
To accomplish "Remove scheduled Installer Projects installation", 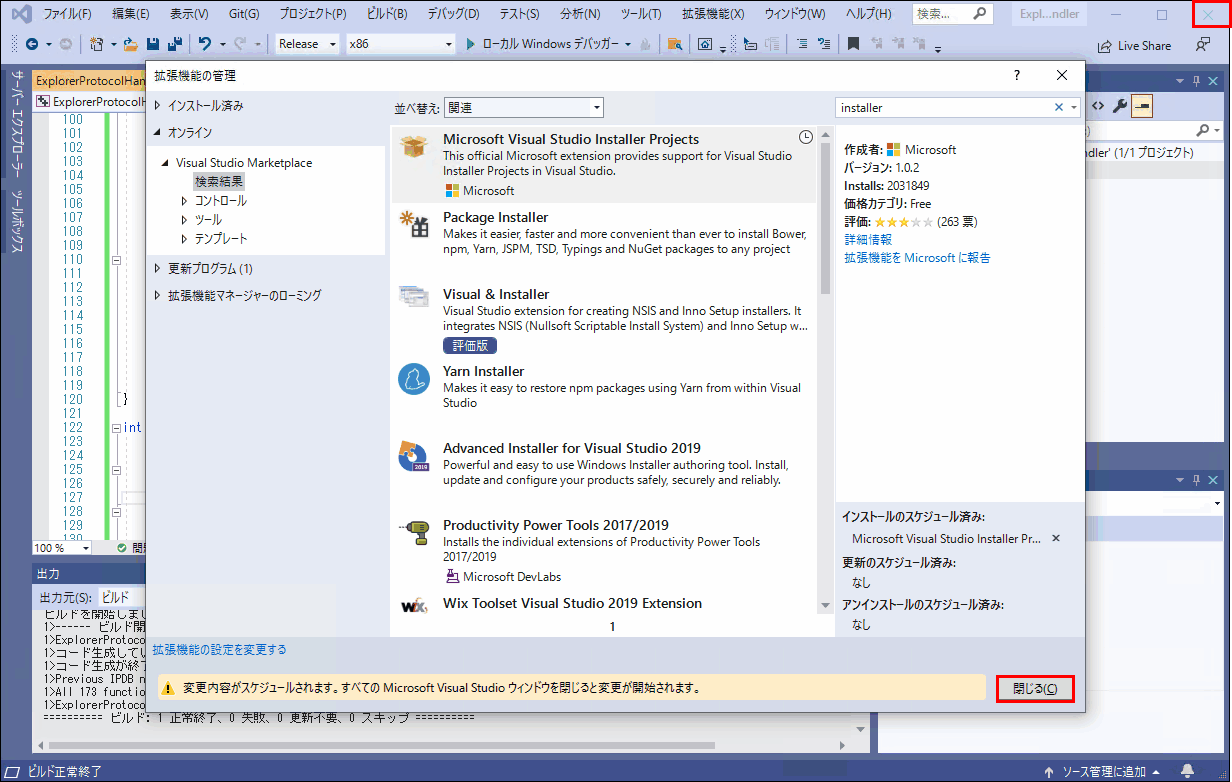I will pyautogui.click(x=1055, y=538).
